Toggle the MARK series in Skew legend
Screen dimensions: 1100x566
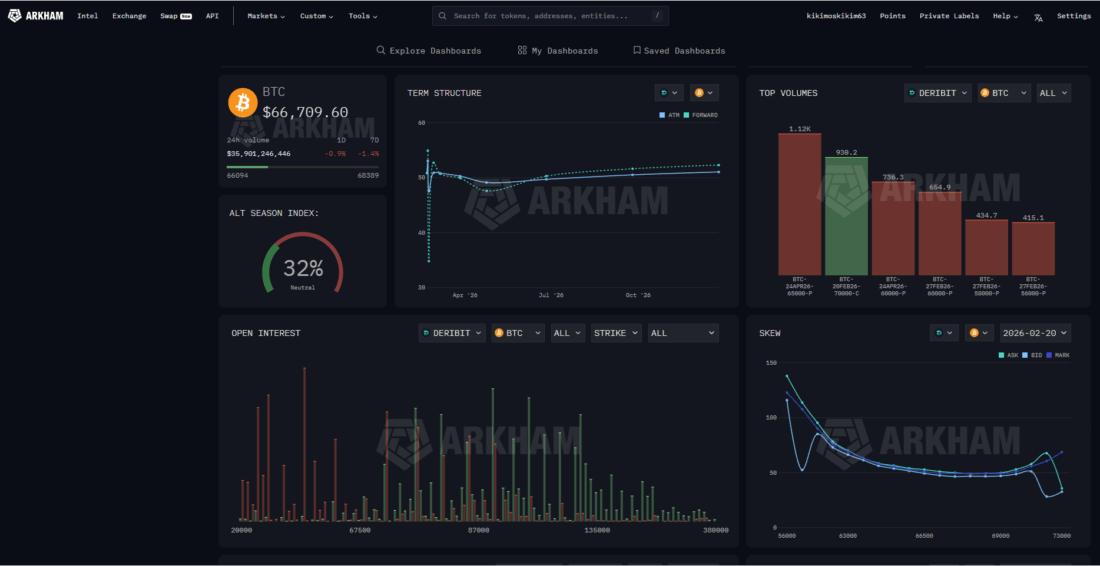click(x=1059, y=355)
